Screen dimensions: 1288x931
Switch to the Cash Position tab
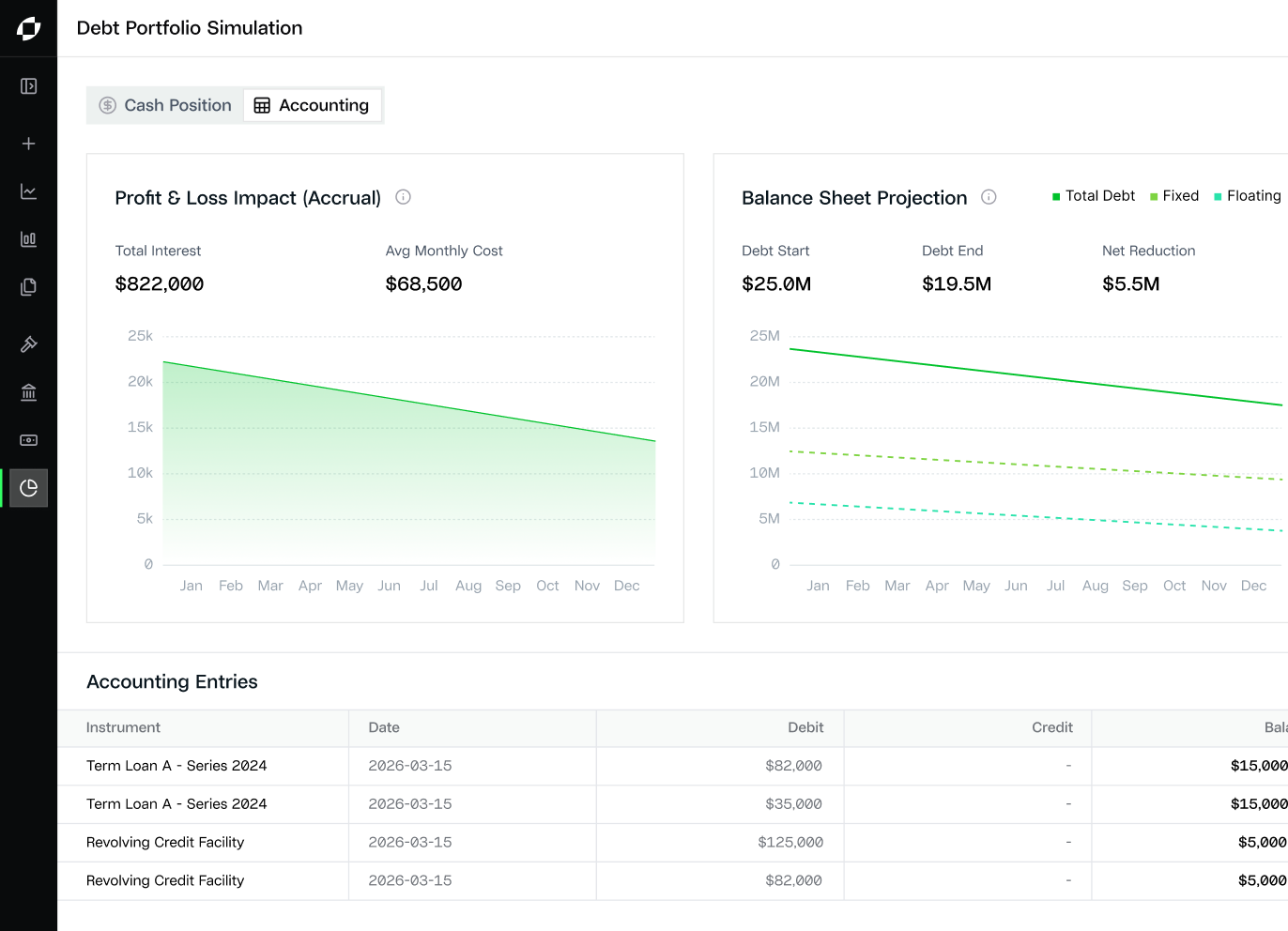(x=165, y=105)
